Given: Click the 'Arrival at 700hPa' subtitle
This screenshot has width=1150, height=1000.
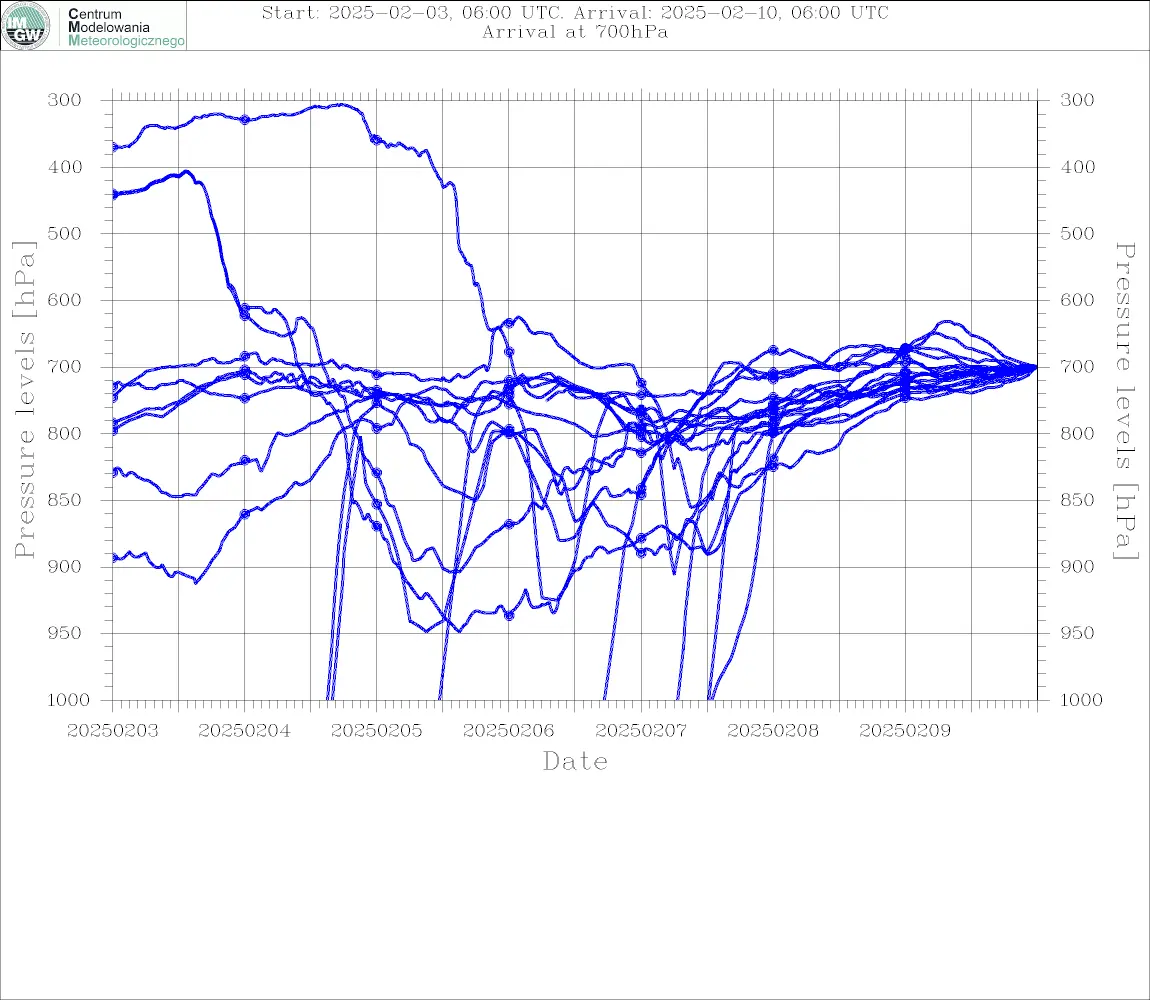Looking at the screenshot, I should (x=575, y=32).
